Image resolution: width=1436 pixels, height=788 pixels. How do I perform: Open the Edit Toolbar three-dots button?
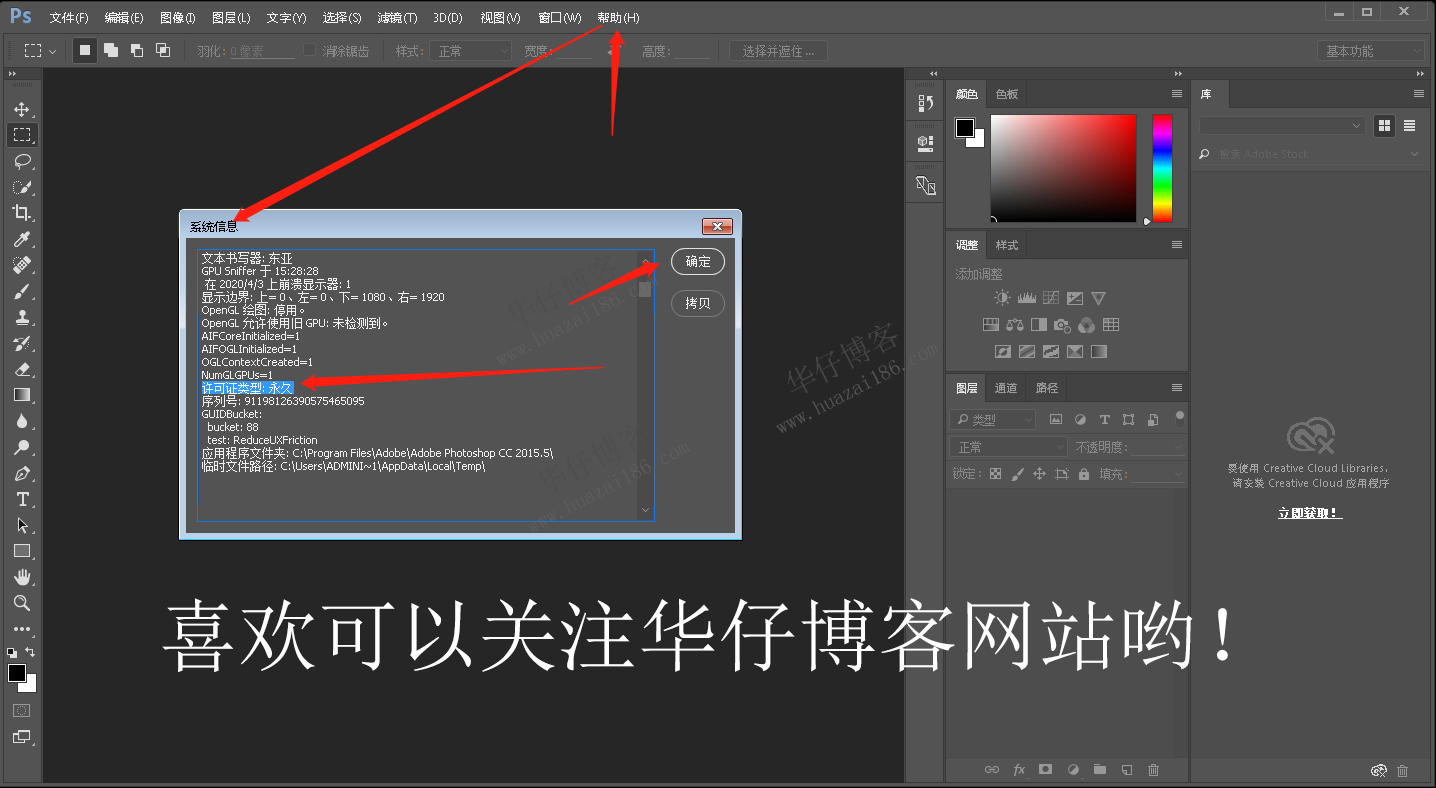(21, 629)
